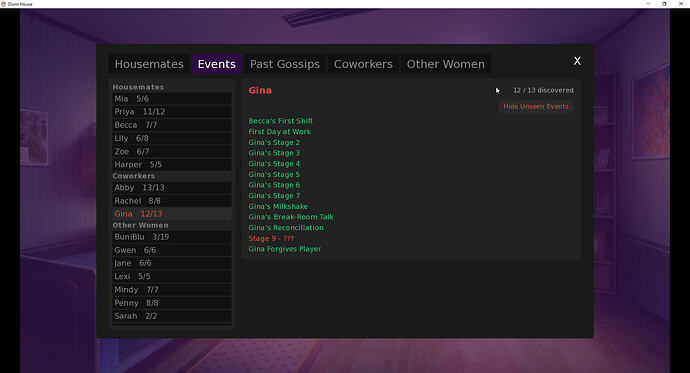
Task: Go to the Coworkers tab
Action: 363,64
